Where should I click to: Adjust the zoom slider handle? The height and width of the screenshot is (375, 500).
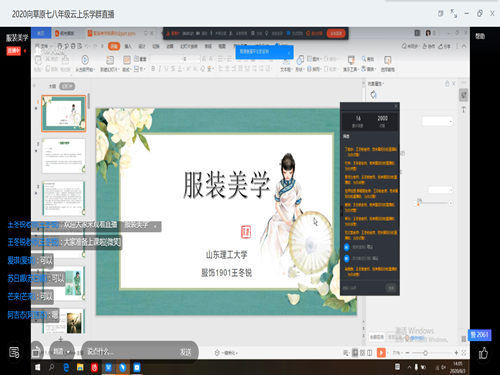(x=425, y=353)
